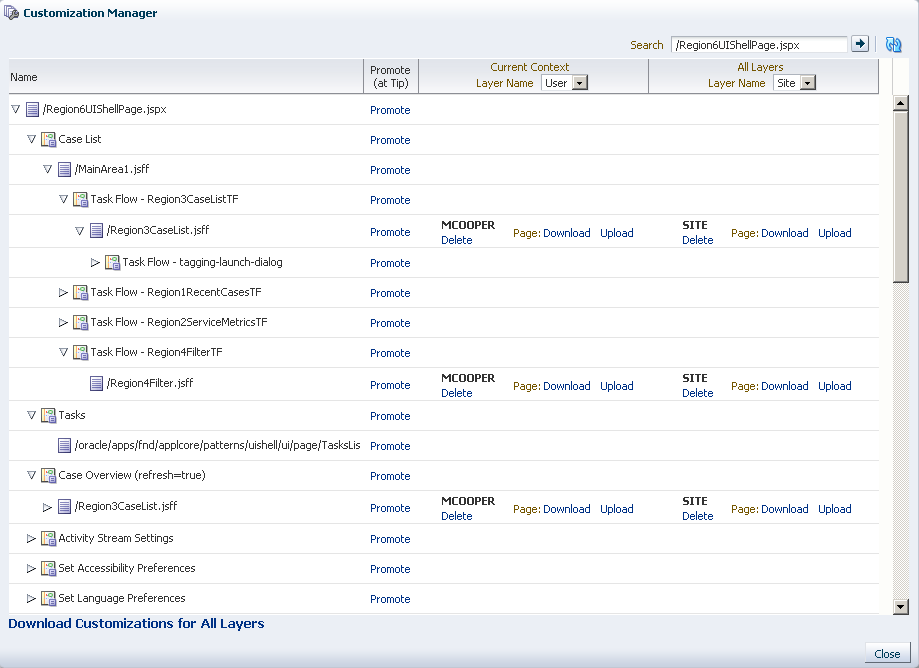Viewport: 919px width, 668px height.
Task: Click the node icon beside Tasks
Action: [x=47, y=416]
